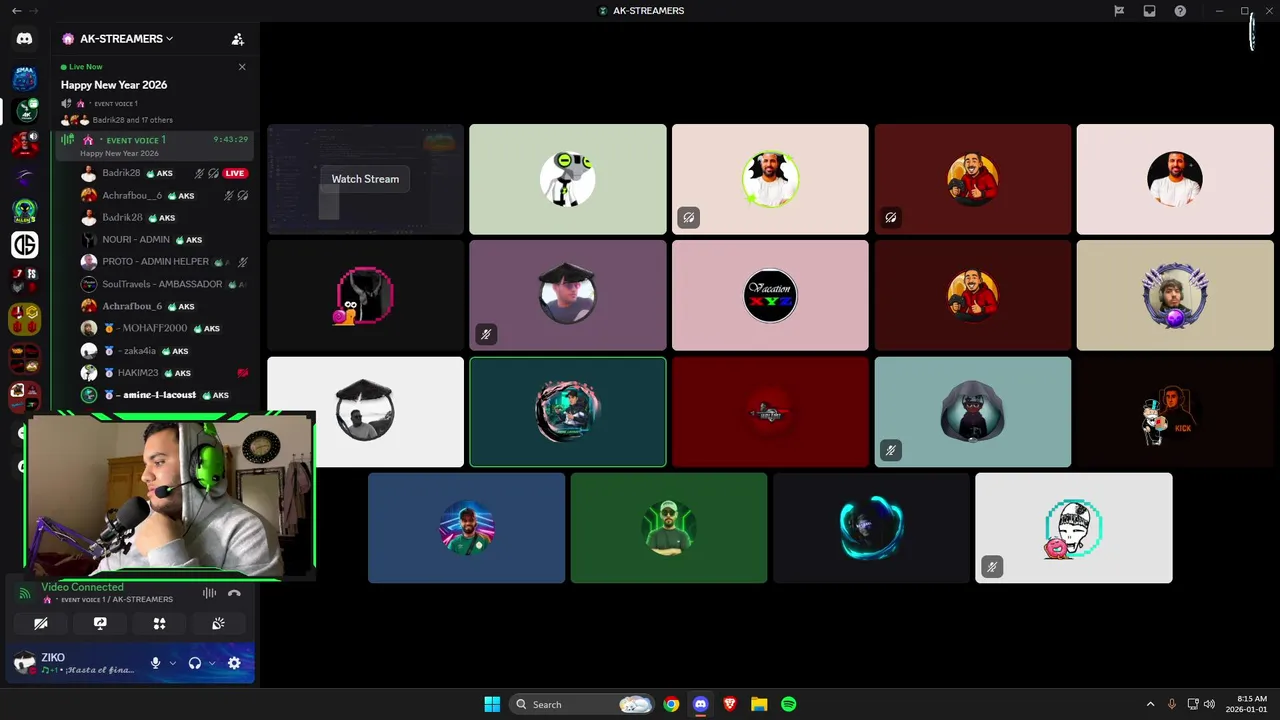Click the self webcam preview overlay

[171, 496]
